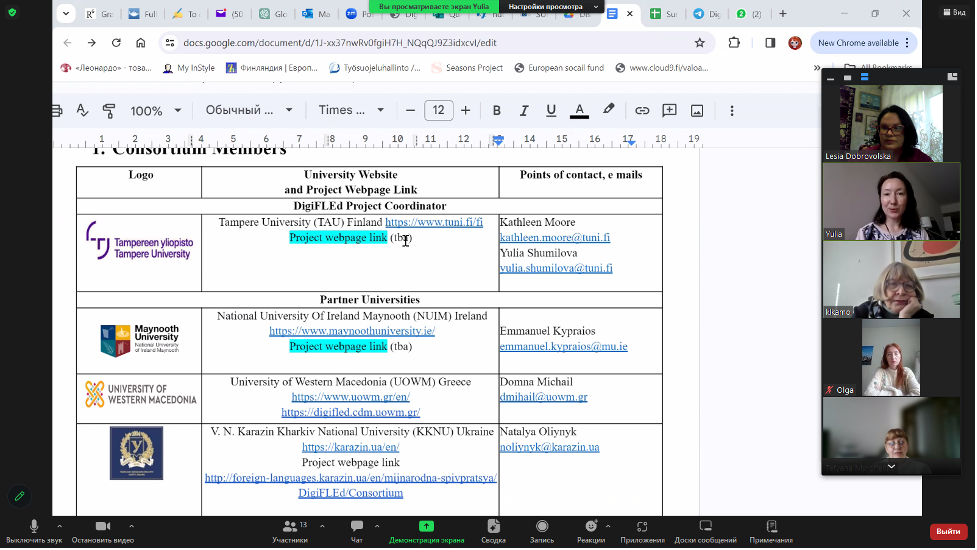The width and height of the screenshot is (977, 550).
Task: Toggle Chrome side panel icon
Action: 770,43
